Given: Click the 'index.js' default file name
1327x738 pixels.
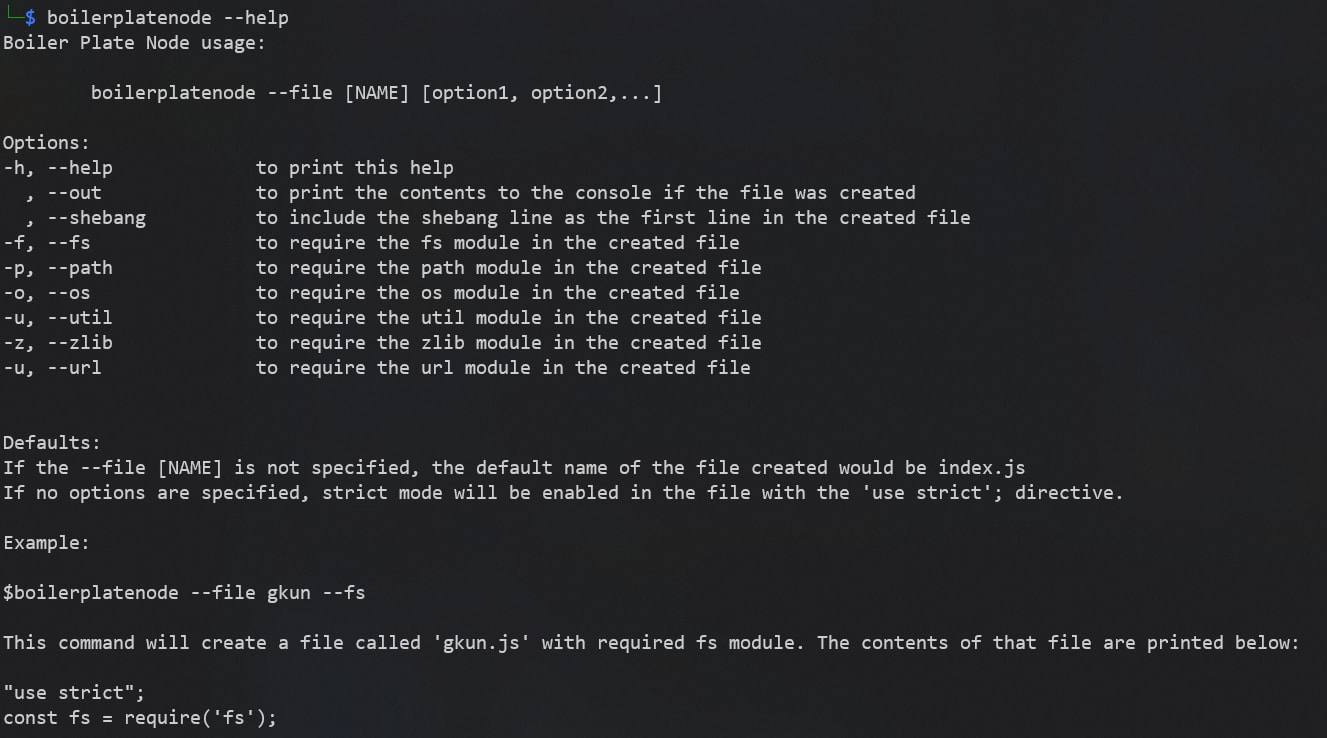Looking at the screenshot, I should 981,468.
